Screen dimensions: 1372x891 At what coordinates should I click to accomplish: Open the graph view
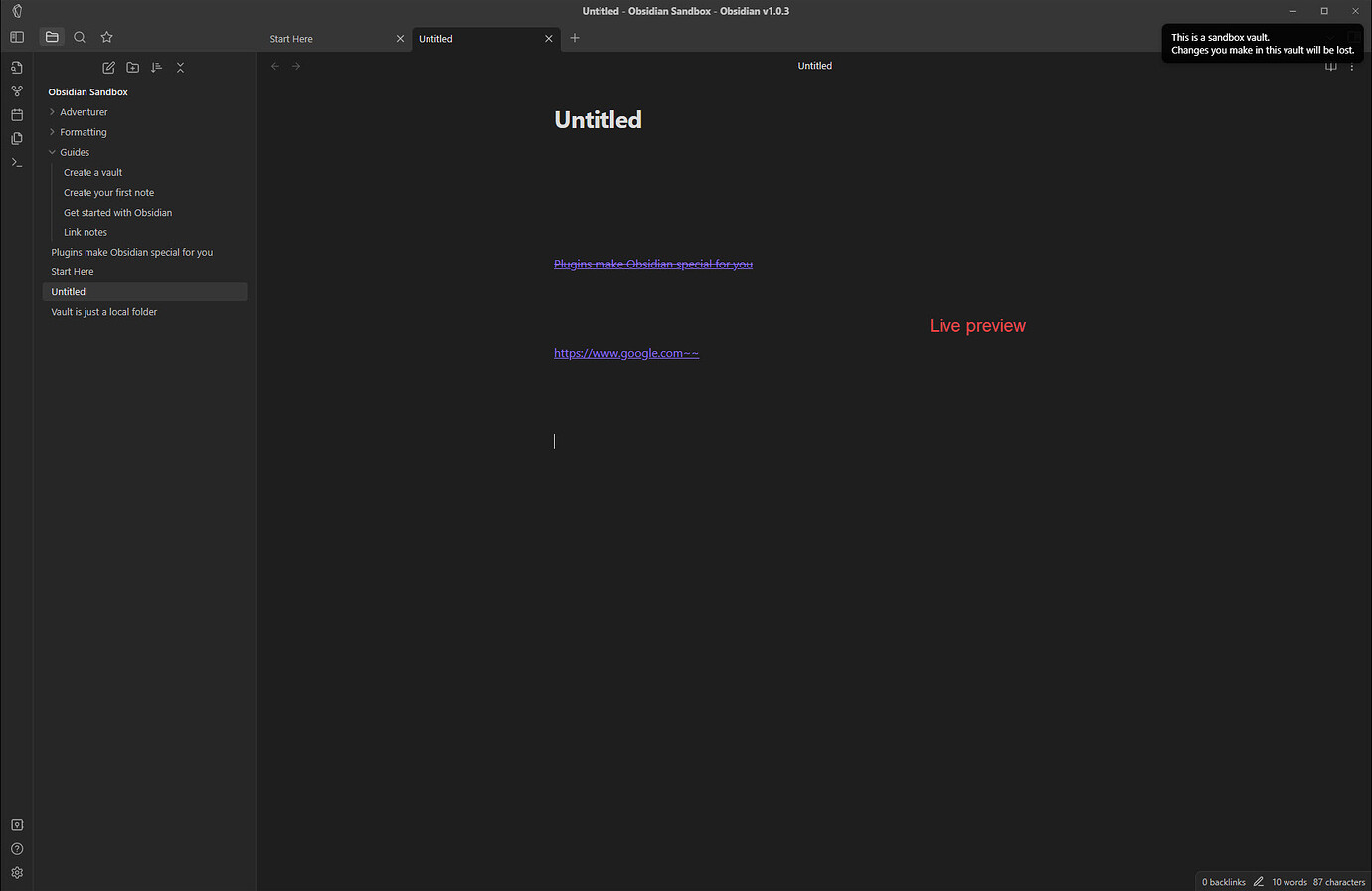point(16,90)
